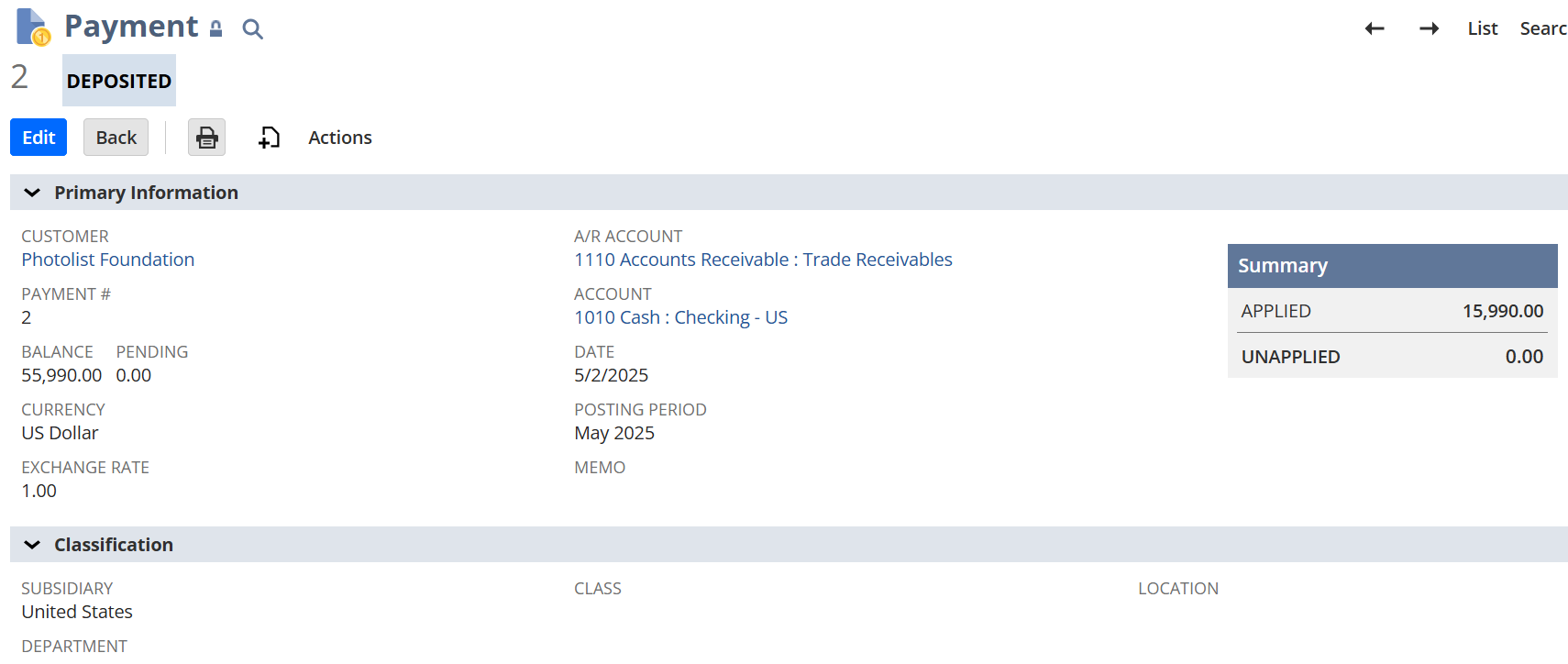Go to previous record with left arrow
The width and height of the screenshot is (1568, 664).
1374,28
